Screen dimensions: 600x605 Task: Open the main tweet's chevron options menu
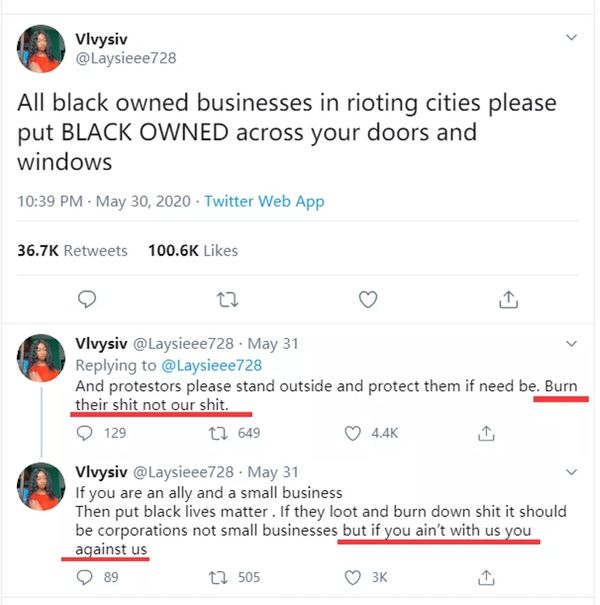(571, 38)
